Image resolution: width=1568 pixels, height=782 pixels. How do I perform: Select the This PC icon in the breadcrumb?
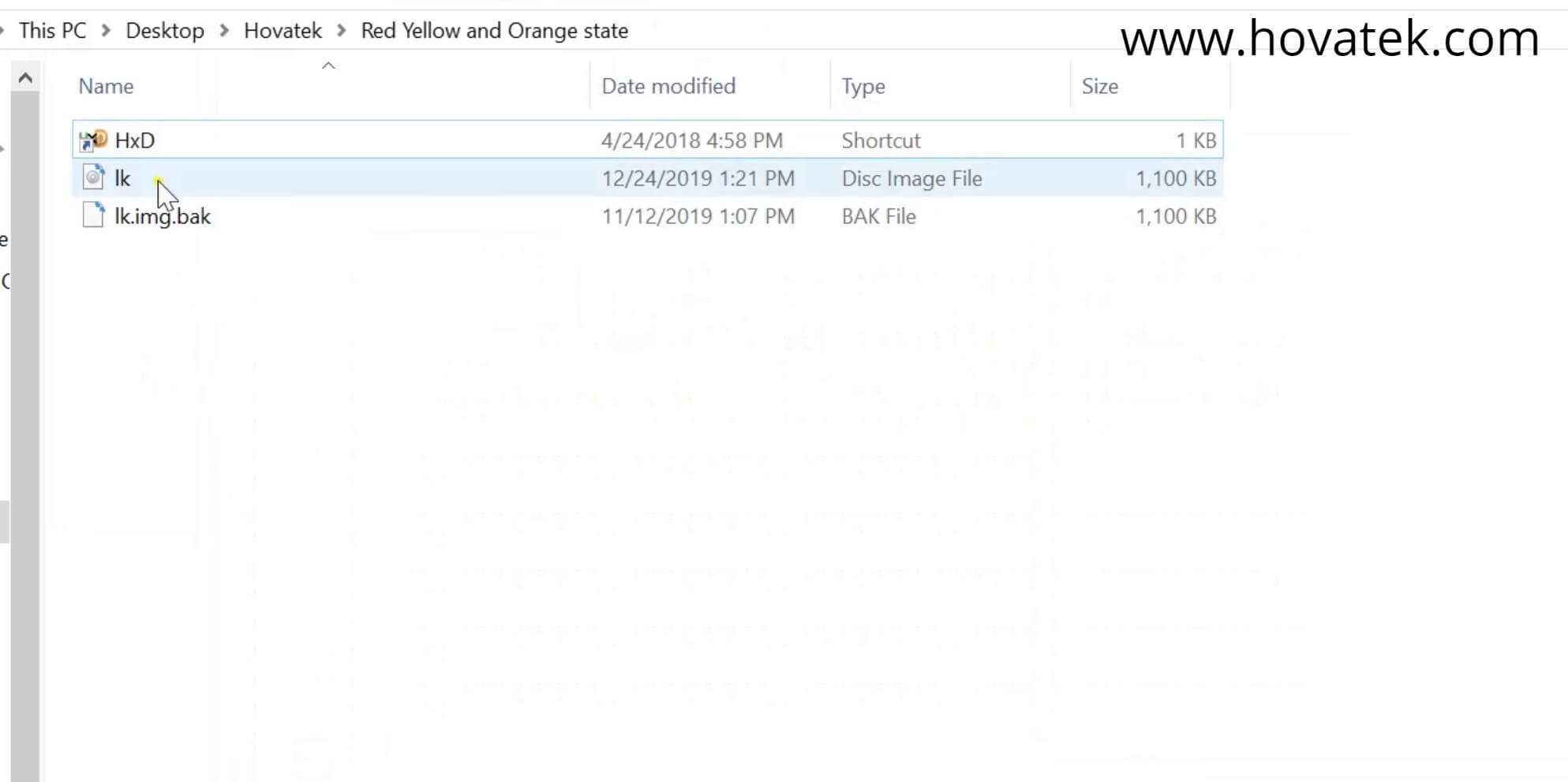[x=52, y=30]
